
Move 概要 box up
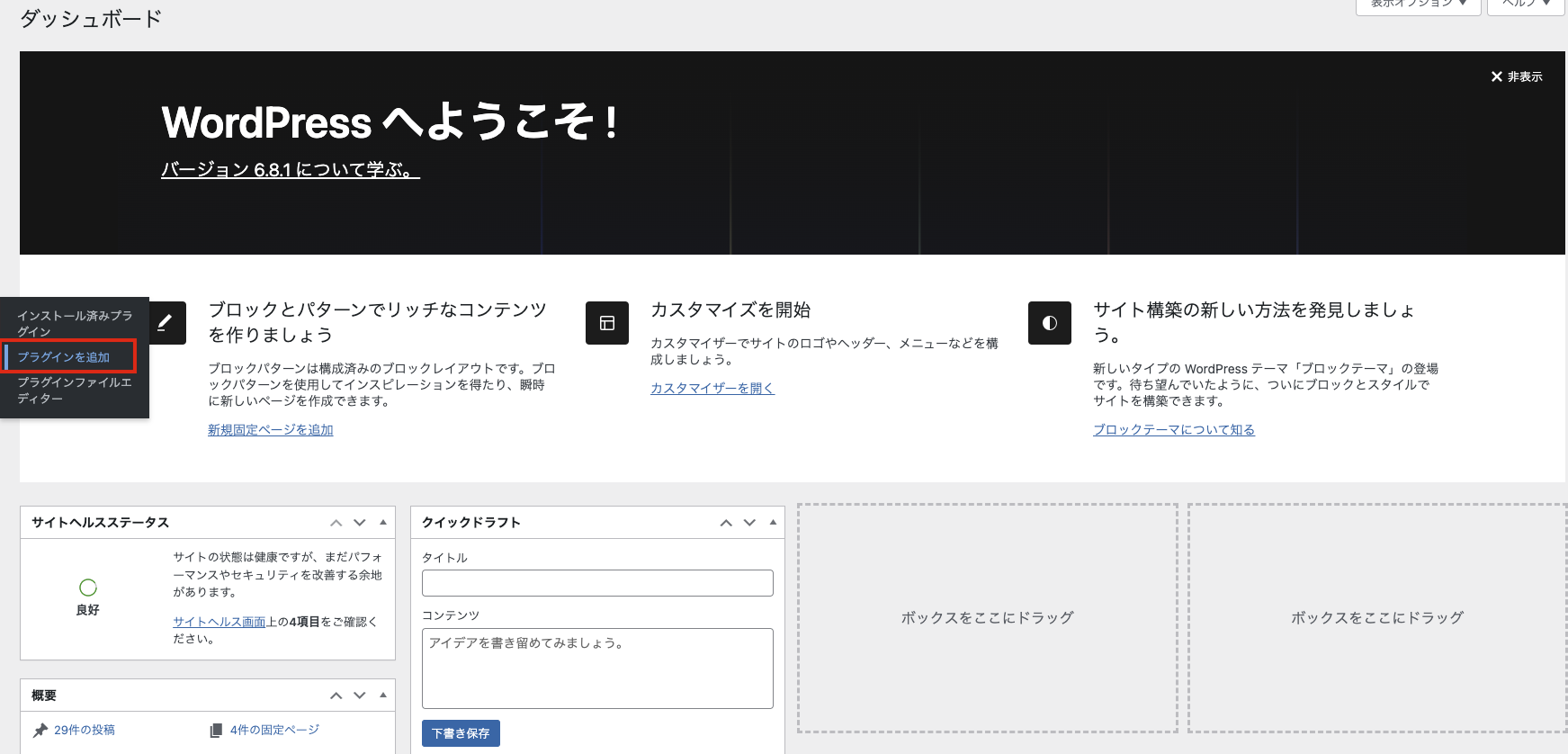336,696
